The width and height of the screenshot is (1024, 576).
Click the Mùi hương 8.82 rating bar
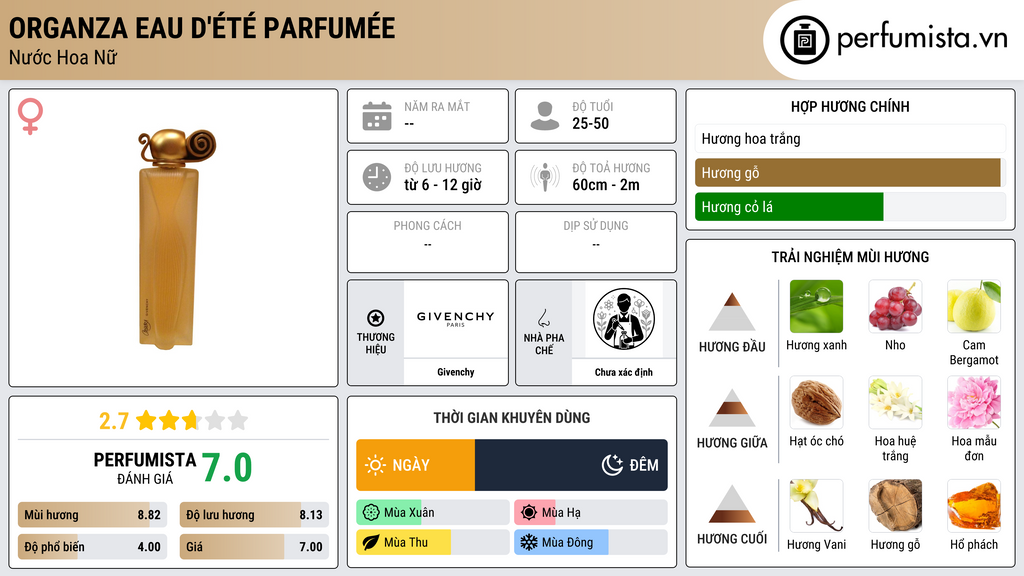tap(92, 515)
